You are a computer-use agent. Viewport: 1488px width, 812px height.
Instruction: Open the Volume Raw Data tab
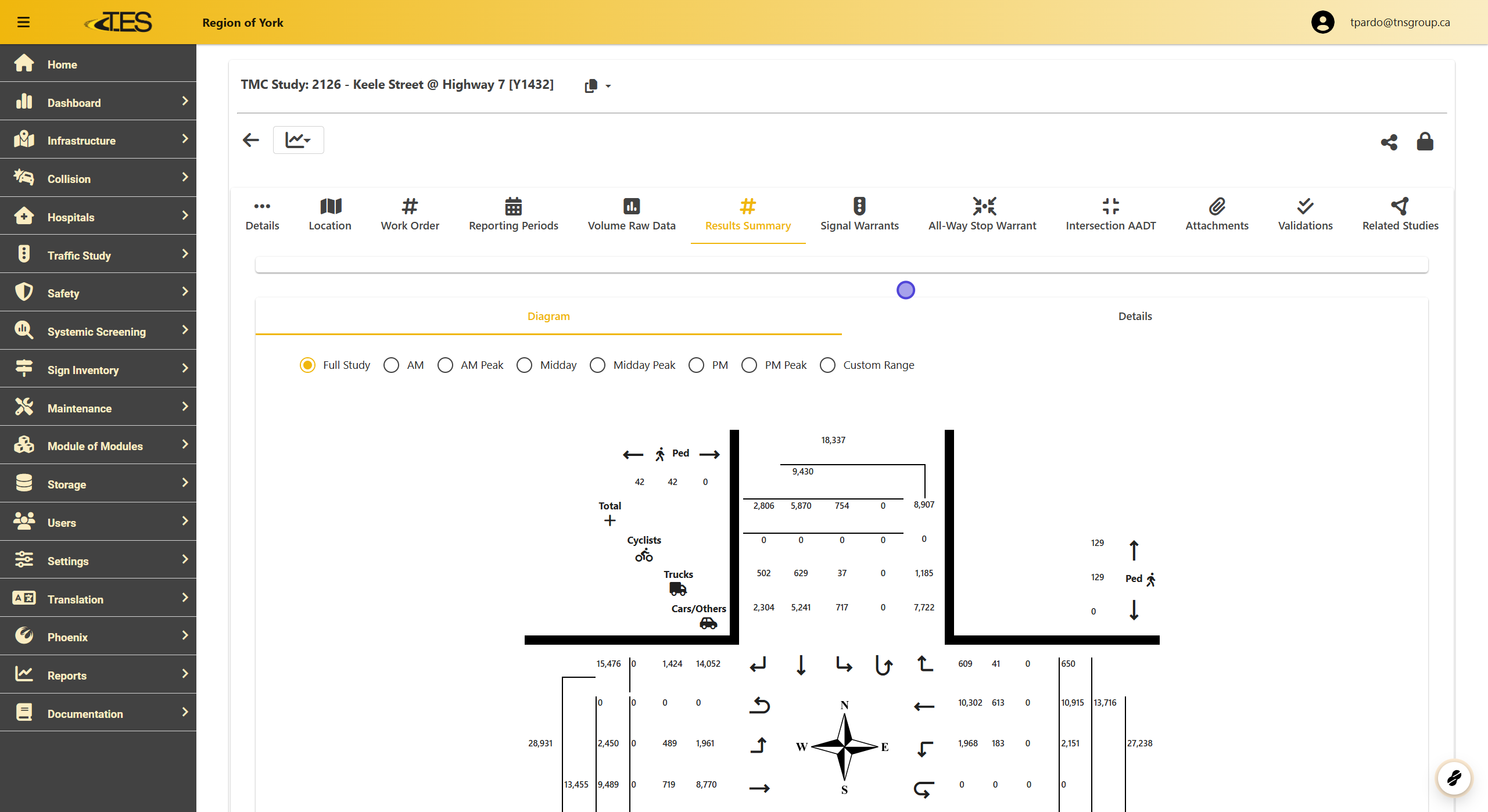[x=631, y=214]
